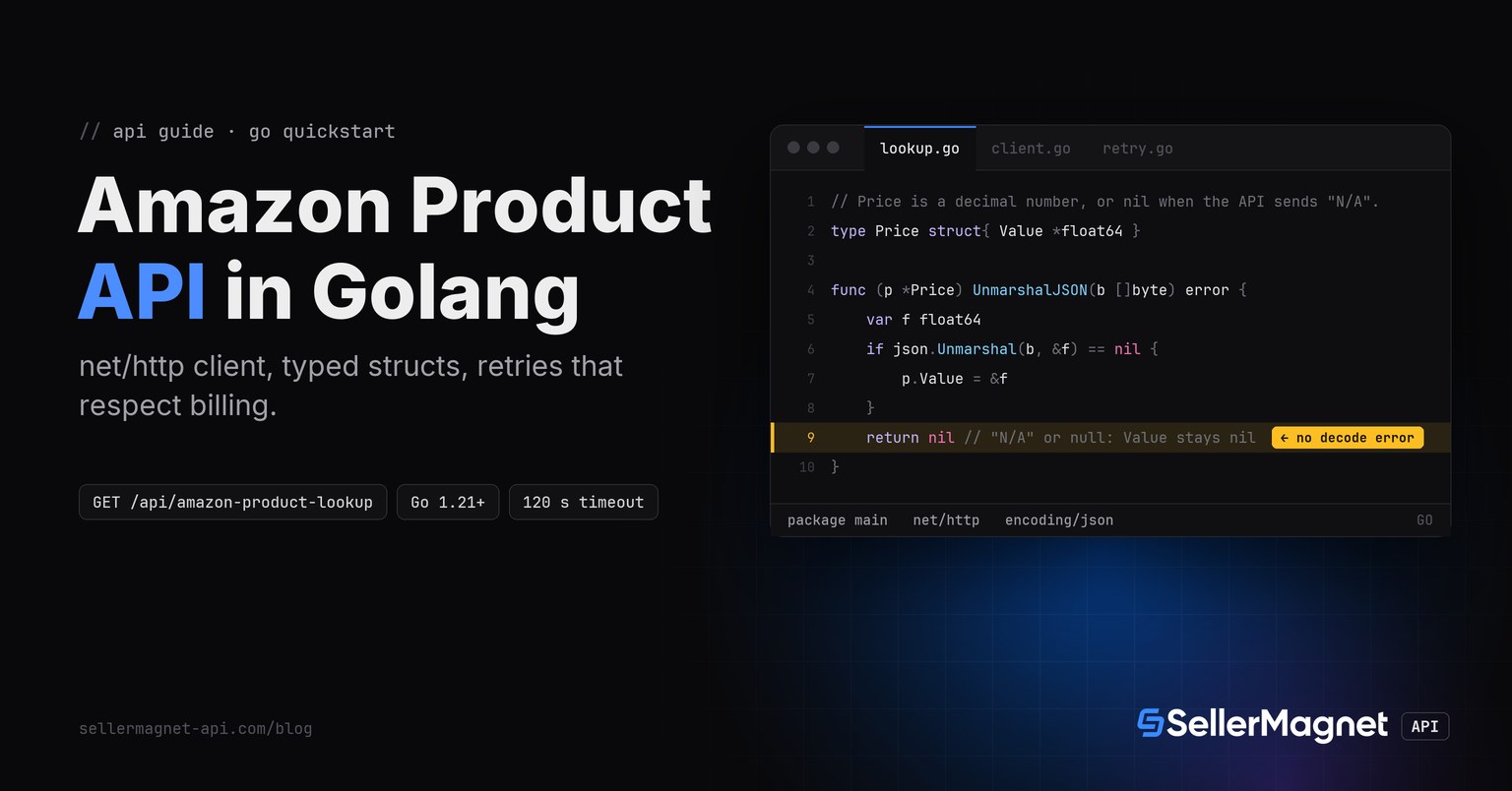Click line number 9 in the gutter
The height and width of the screenshot is (791, 1512).
[x=811, y=438]
